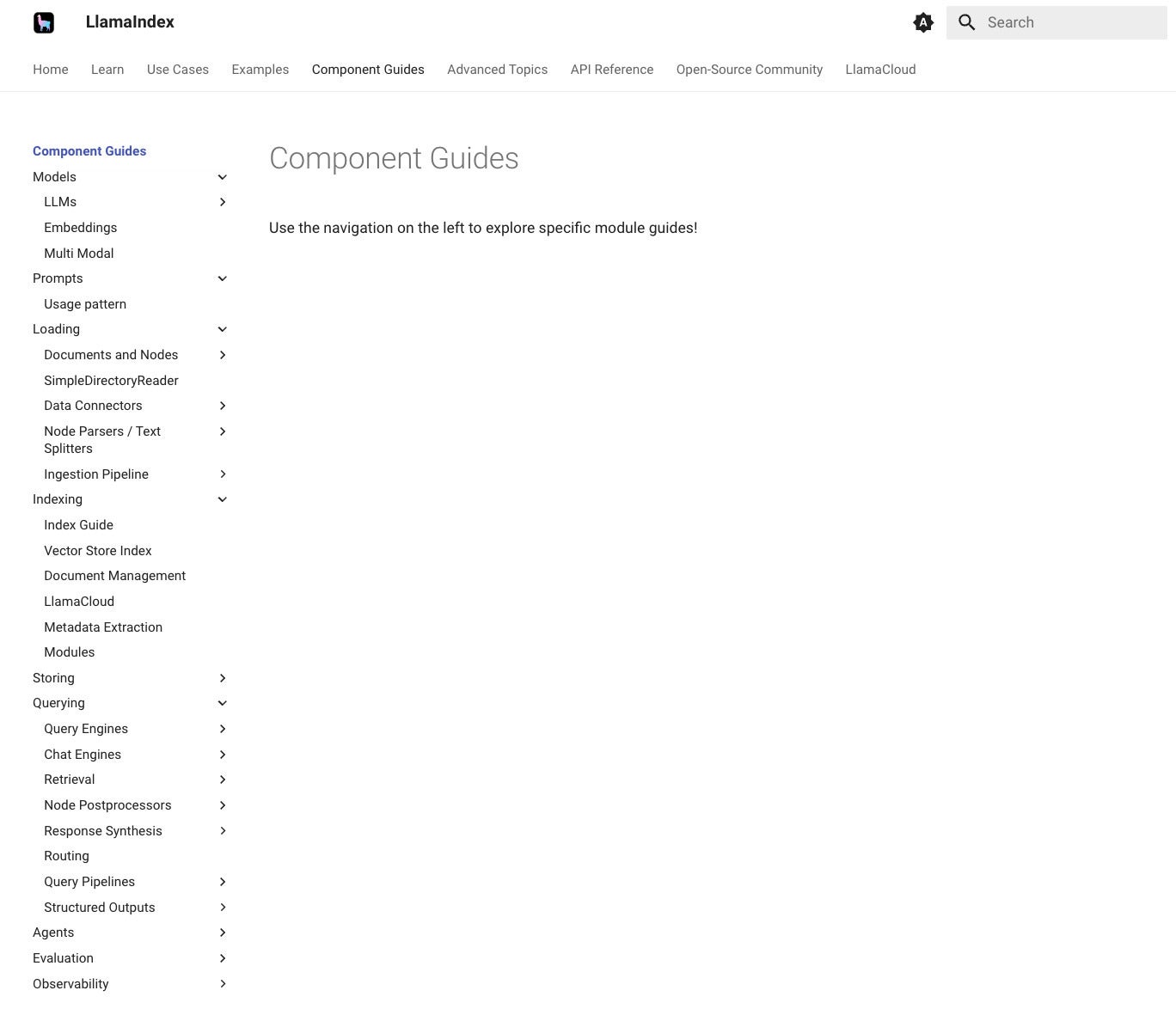
Task: Visit the Open-Source Community tab
Action: (x=750, y=70)
